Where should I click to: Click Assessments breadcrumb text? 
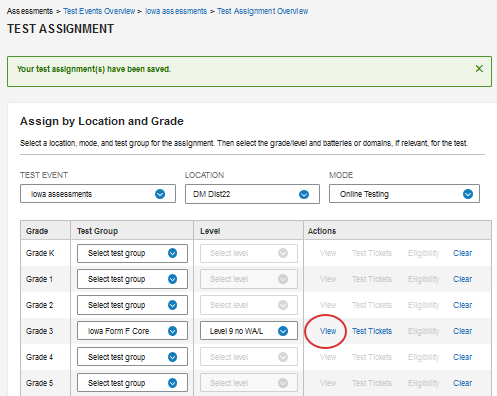(30, 11)
